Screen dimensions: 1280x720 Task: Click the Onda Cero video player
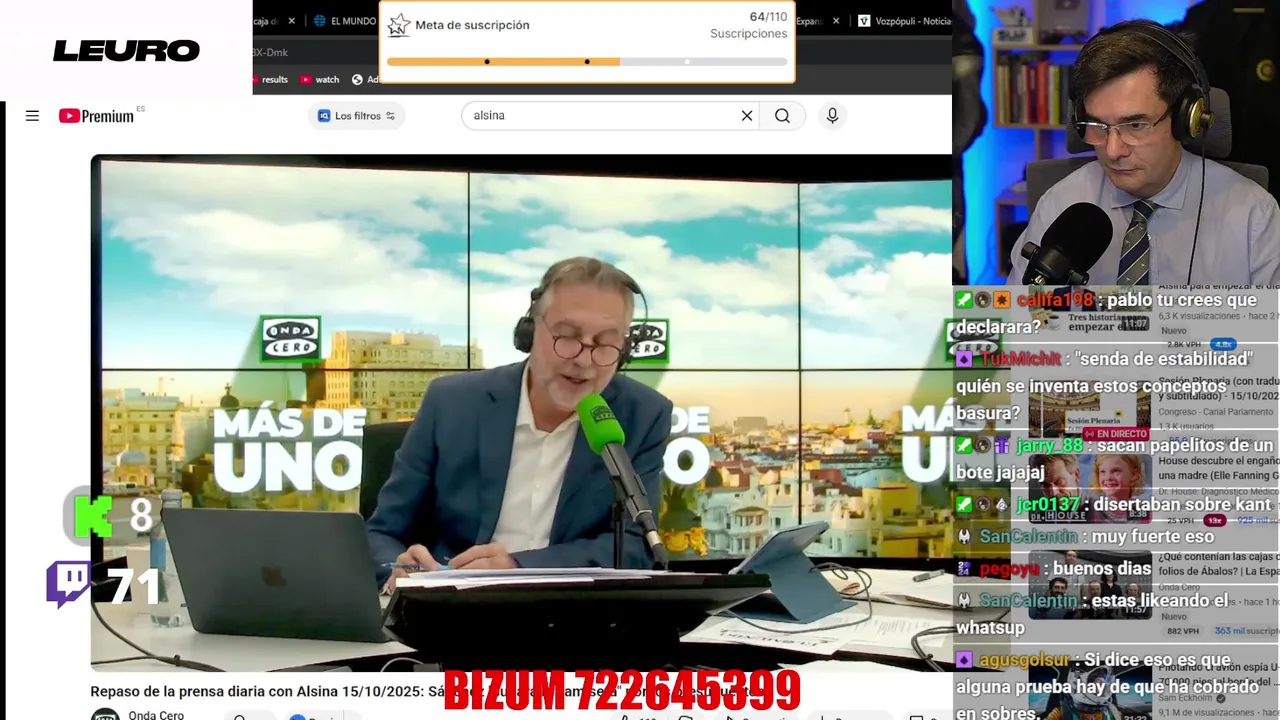click(521, 412)
